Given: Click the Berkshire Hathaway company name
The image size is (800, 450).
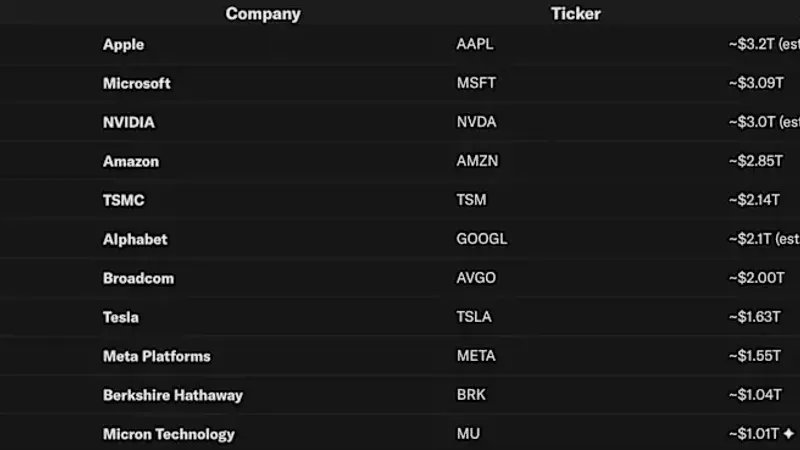Looking at the screenshot, I should tap(173, 395).
